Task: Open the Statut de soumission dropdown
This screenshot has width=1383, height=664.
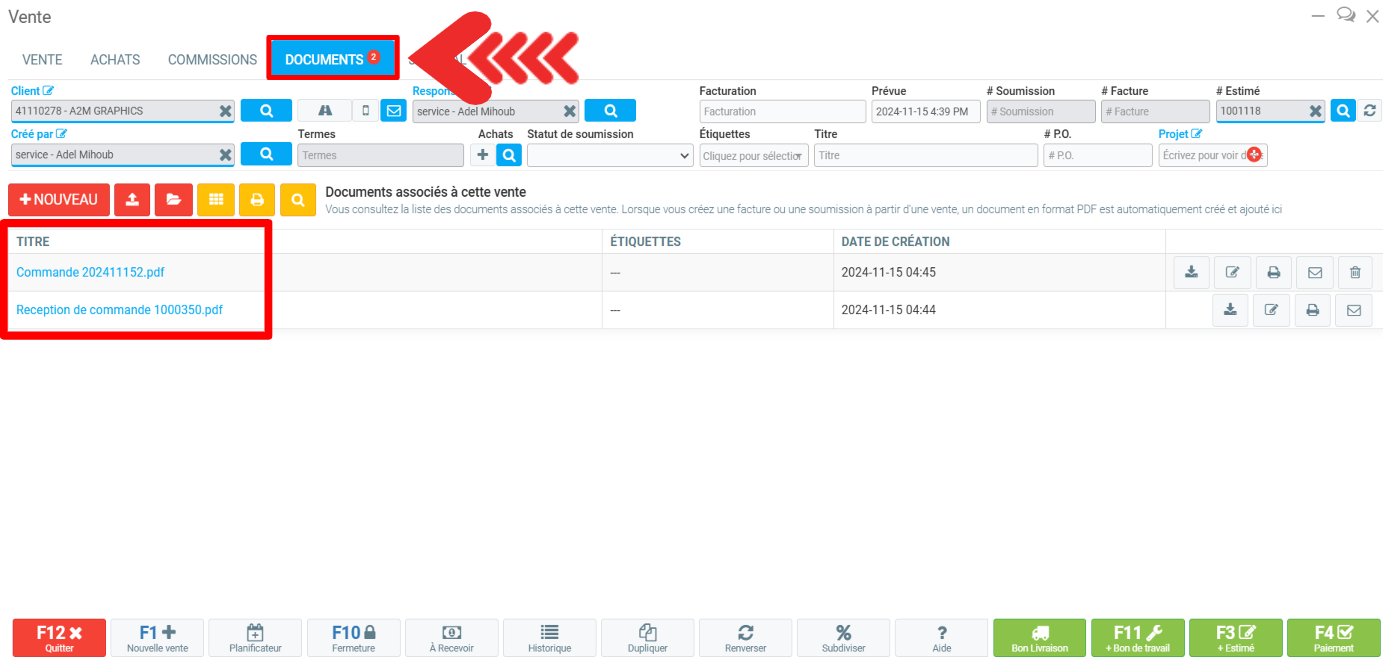Action: pyautogui.click(x=610, y=155)
